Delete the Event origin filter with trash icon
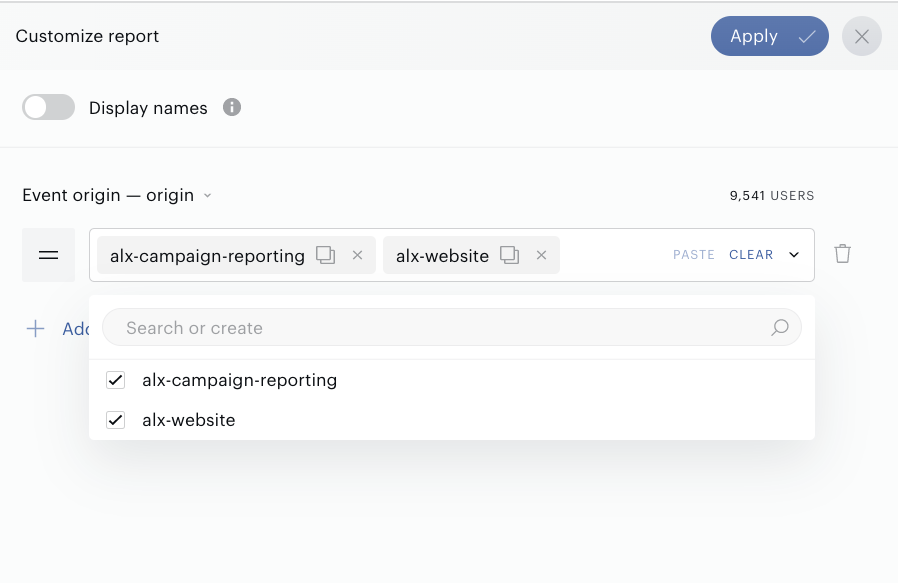The image size is (898, 583). tap(842, 254)
